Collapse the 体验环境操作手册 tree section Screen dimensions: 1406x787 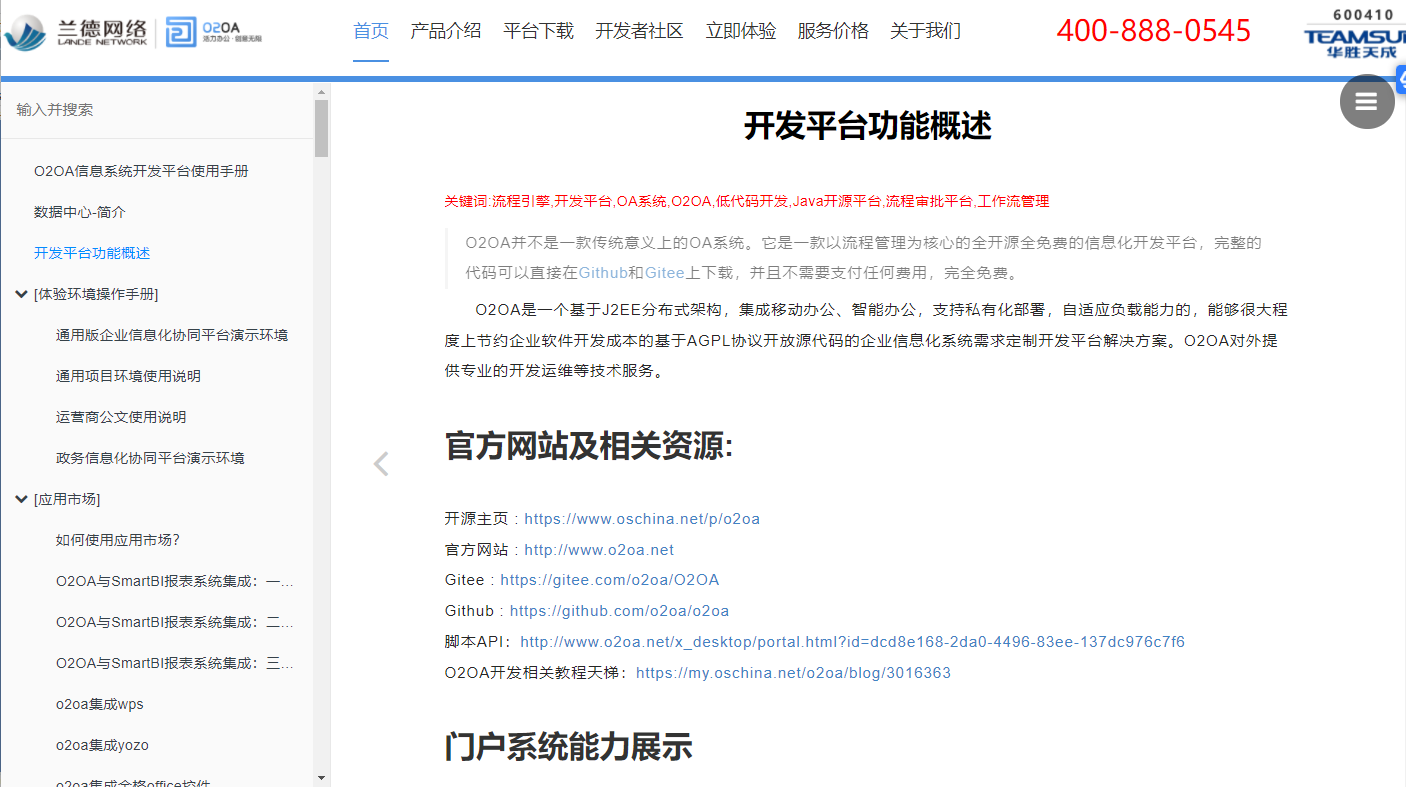22,294
